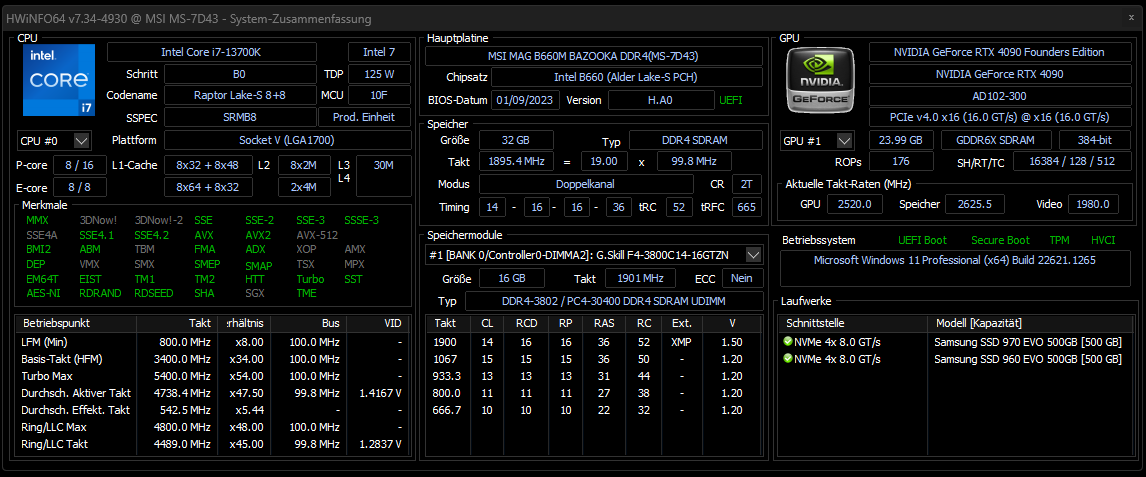Click the Schritt value B0

(239, 74)
